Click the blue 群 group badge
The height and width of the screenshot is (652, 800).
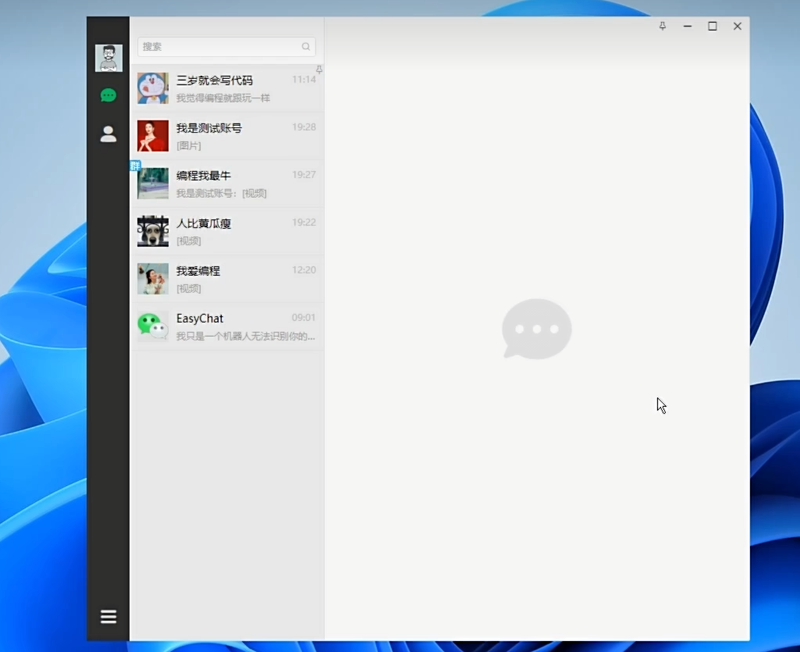[135, 165]
